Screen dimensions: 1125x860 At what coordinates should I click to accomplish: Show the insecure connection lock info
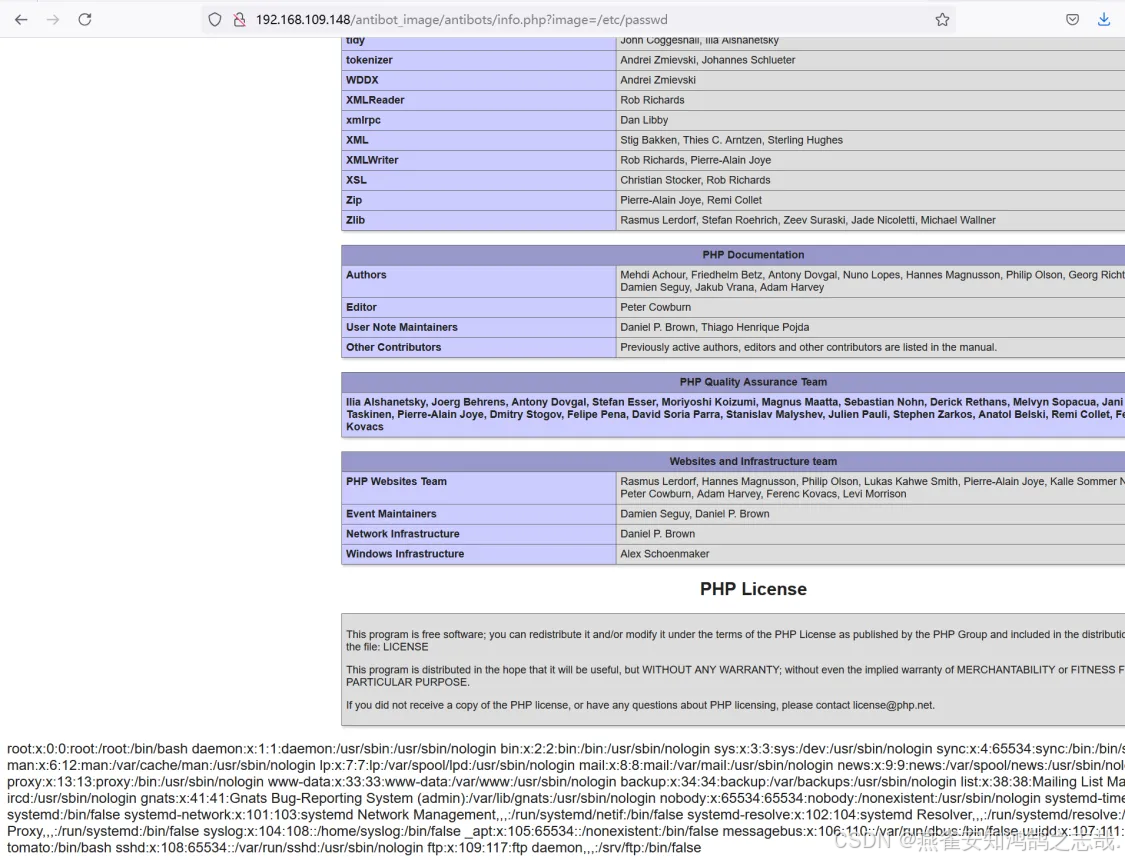(240, 19)
